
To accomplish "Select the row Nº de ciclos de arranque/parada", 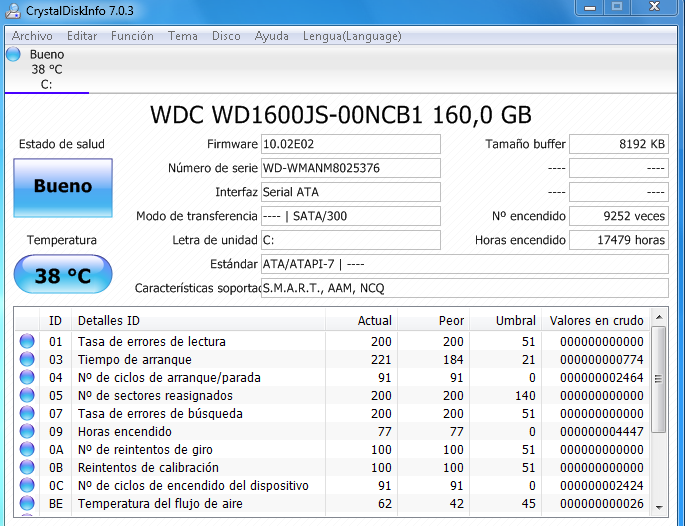I will pyautogui.click(x=332, y=377).
